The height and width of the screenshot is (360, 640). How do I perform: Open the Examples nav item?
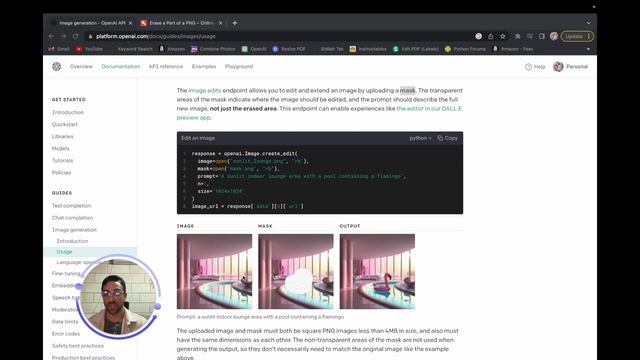click(204, 67)
